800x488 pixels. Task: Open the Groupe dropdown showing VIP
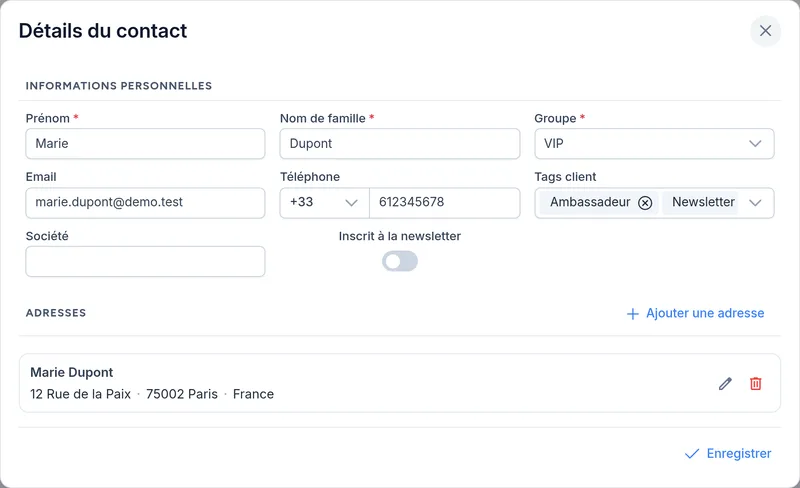coord(654,143)
